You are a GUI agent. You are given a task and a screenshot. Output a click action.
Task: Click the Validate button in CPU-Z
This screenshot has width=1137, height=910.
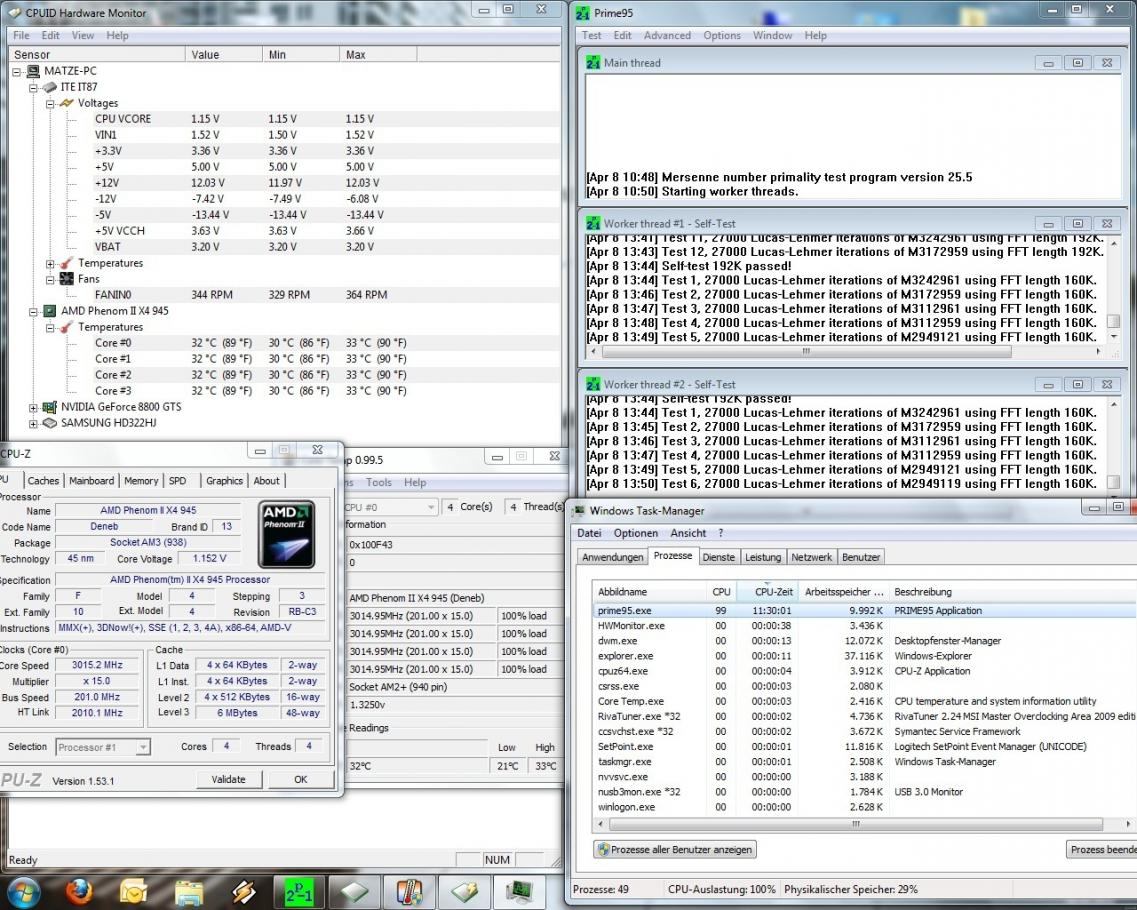tap(228, 779)
